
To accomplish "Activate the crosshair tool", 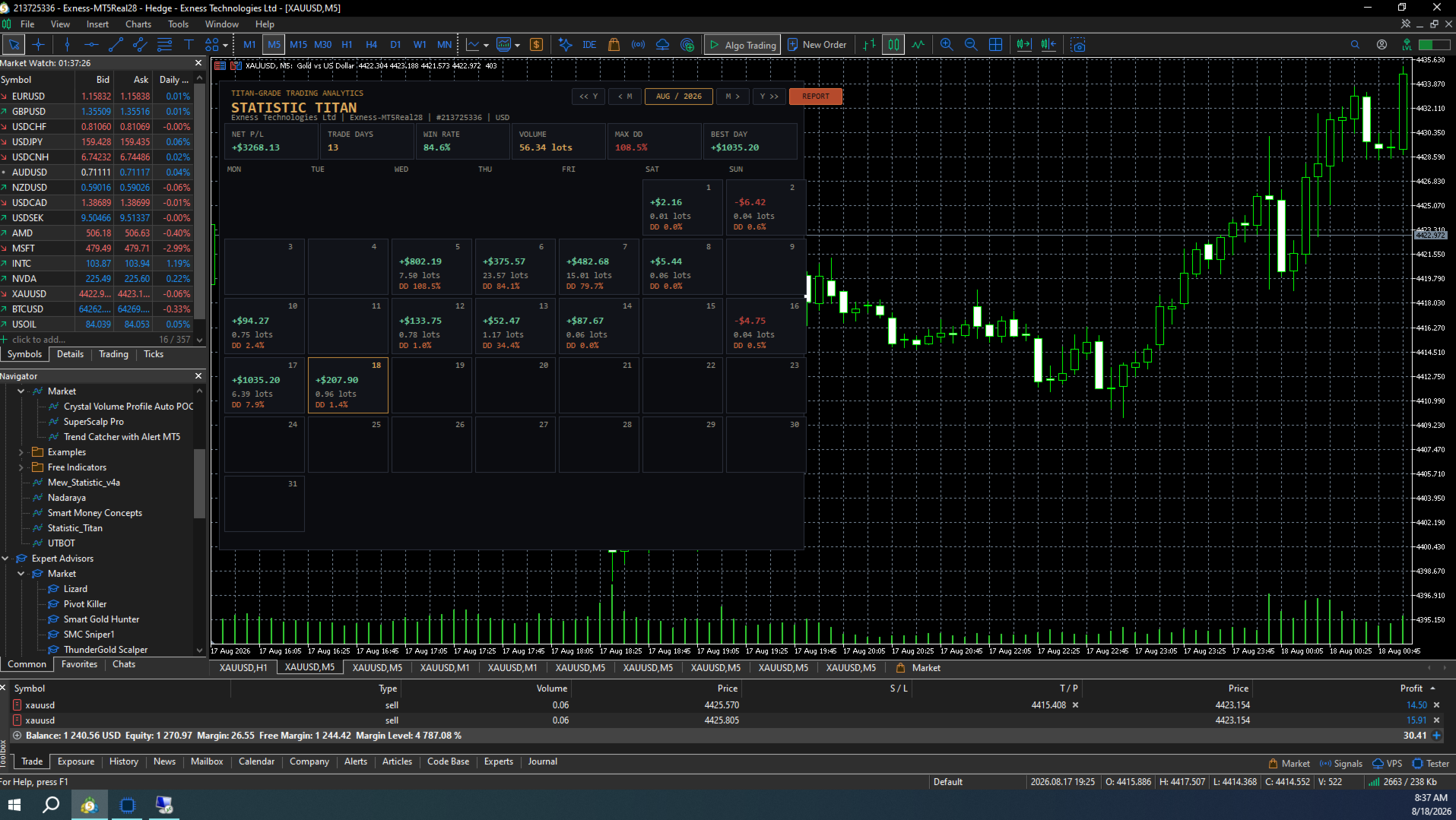I will click(39, 45).
